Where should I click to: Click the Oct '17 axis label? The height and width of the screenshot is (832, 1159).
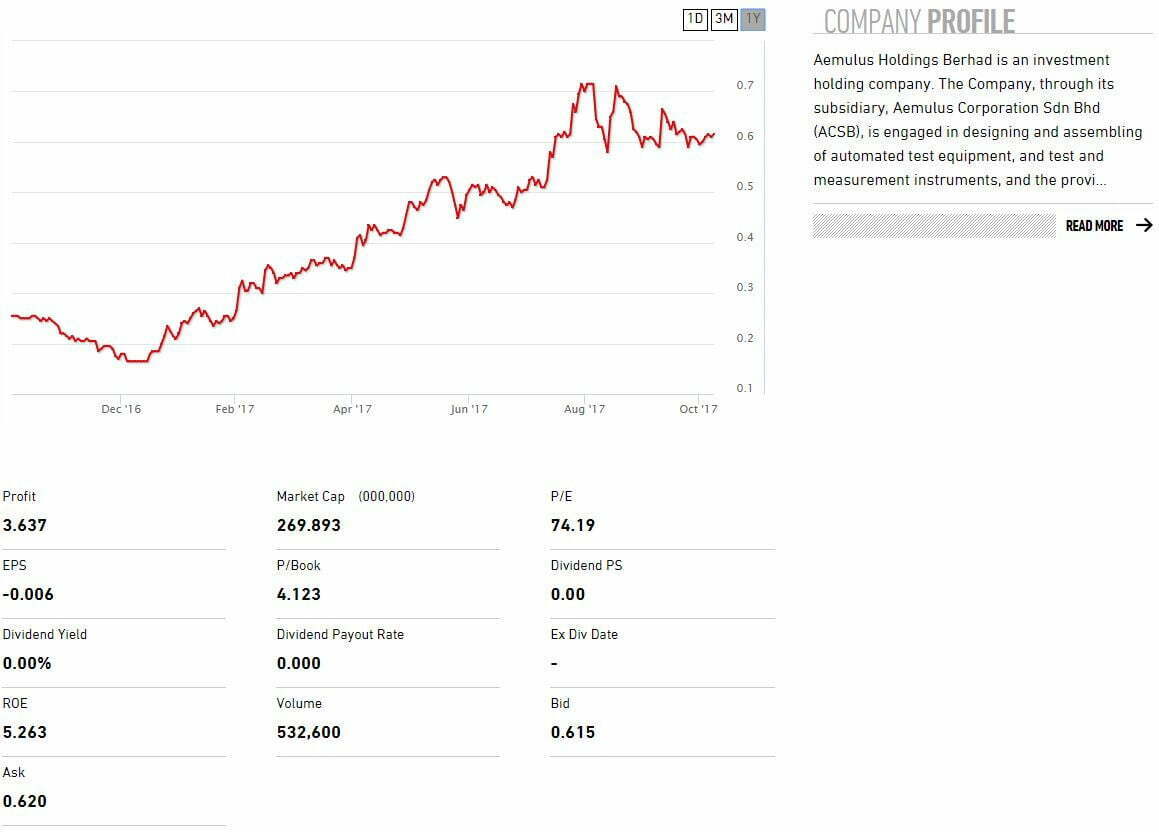pos(698,409)
